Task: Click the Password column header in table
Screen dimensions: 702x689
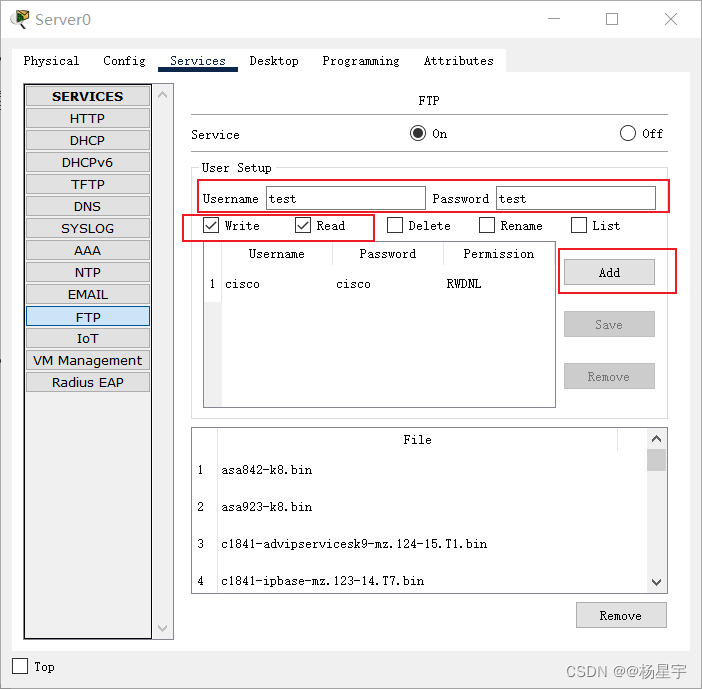Action: pyautogui.click(x=388, y=254)
